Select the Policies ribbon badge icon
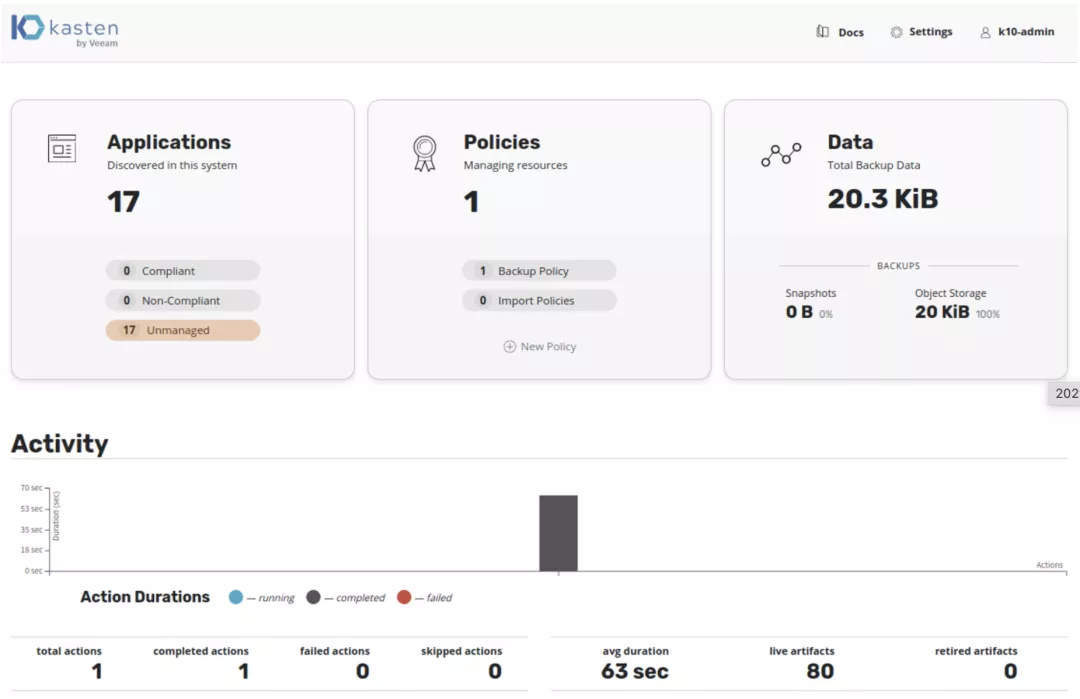1080x699 pixels. (x=426, y=150)
